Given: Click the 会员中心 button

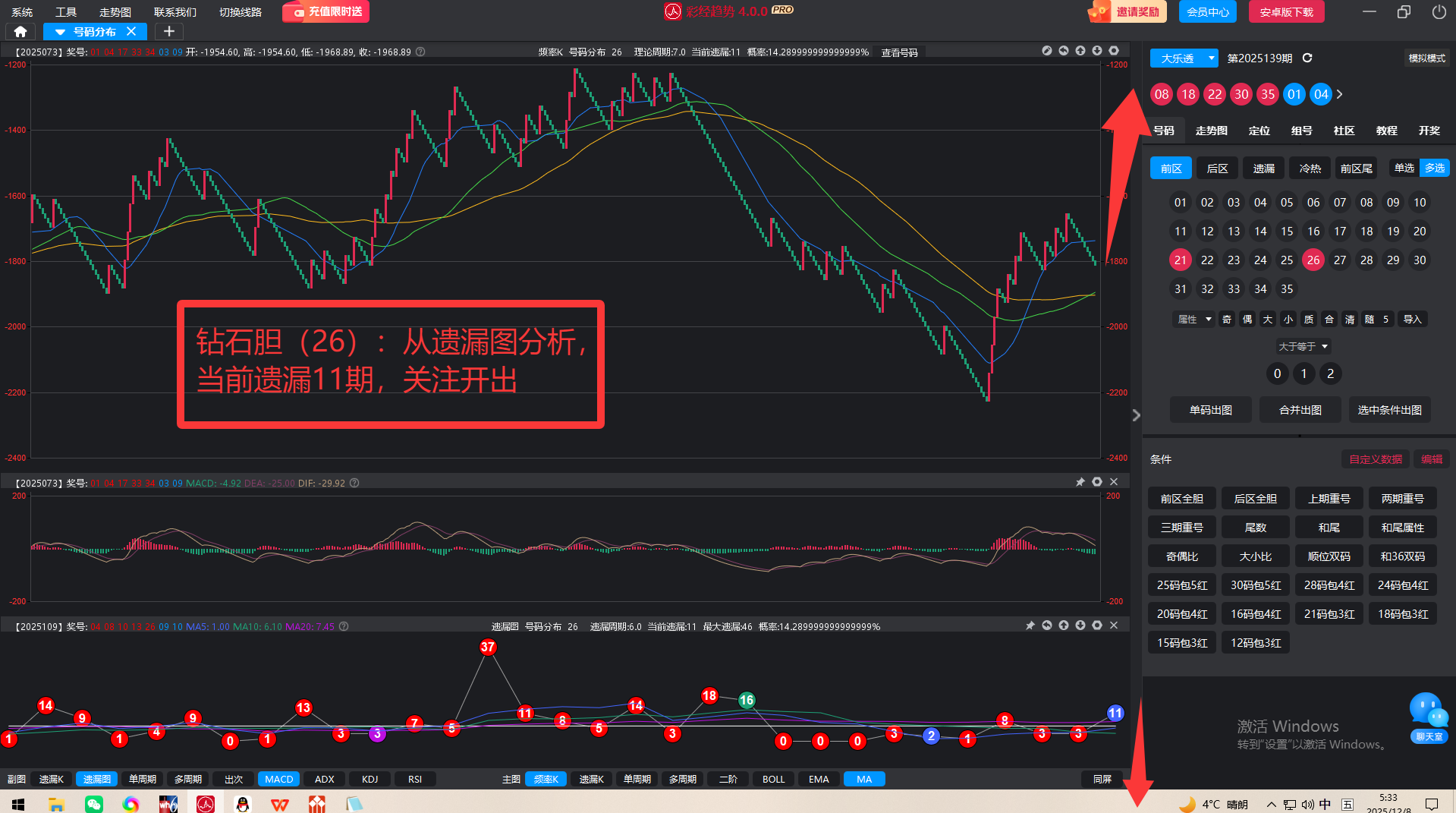Looking at the screenshot, I should pyautogui.click(x=1208, y=12).
